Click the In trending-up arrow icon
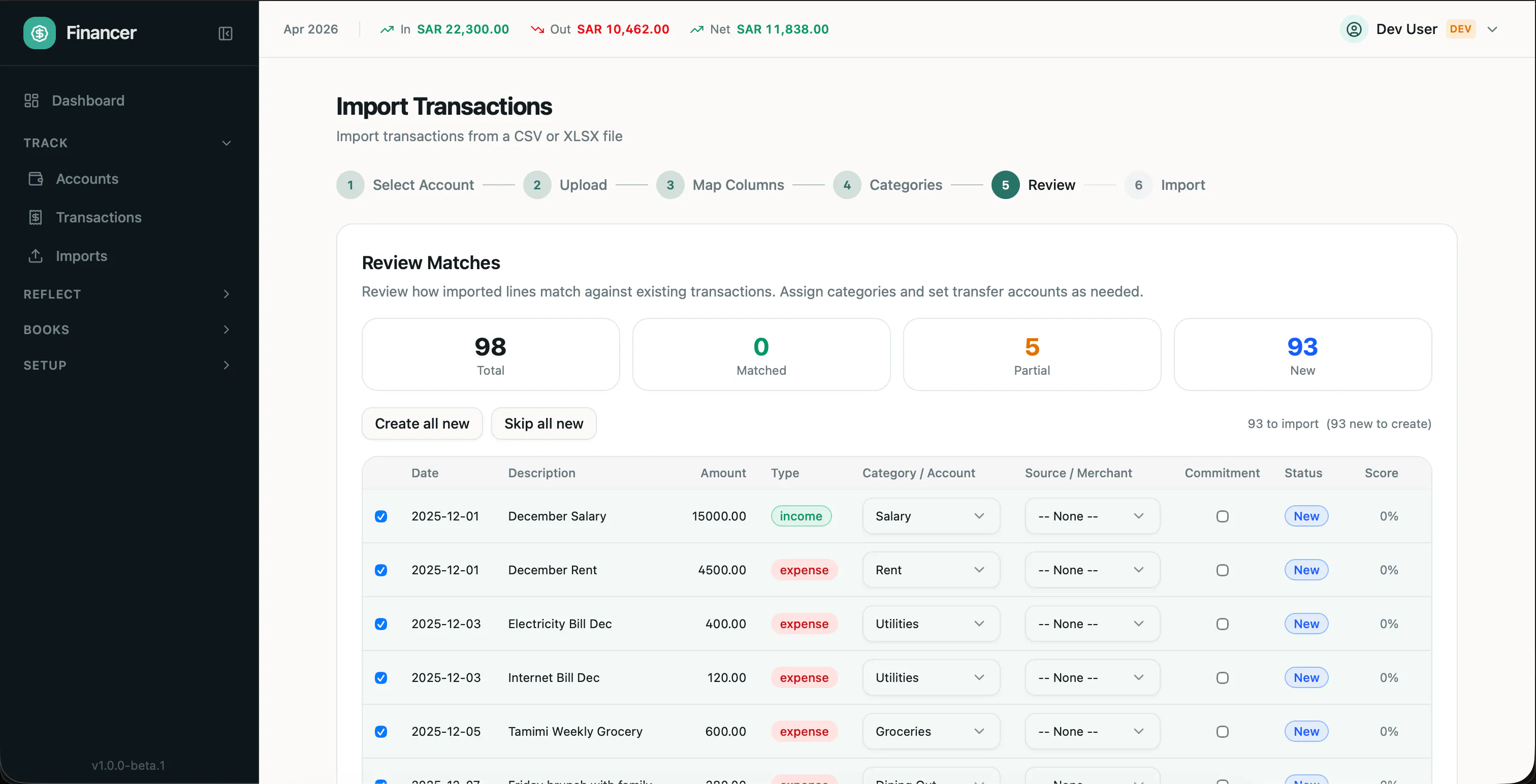 click(387, 29)
